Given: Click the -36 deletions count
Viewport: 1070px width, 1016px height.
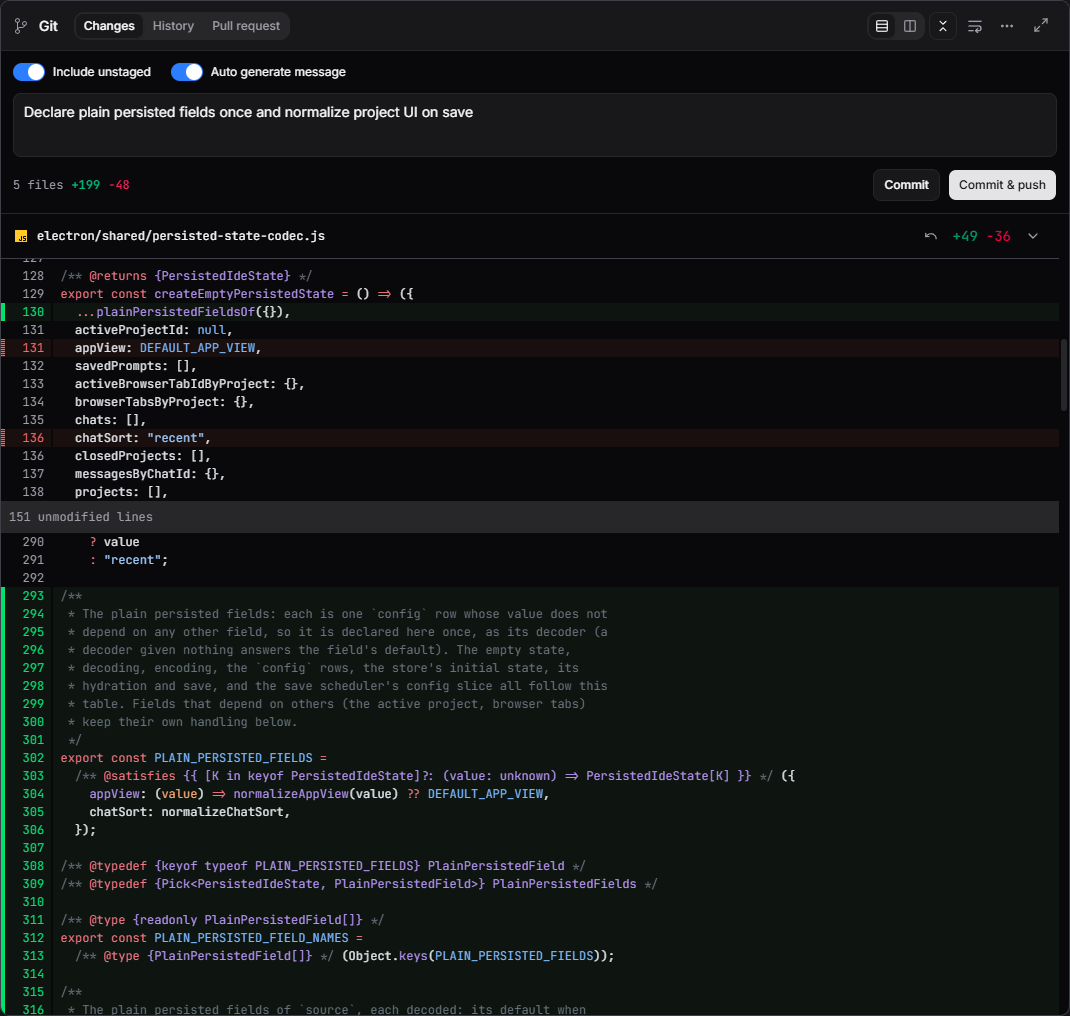Looking at the screenshot, I should tap(998, 236).
